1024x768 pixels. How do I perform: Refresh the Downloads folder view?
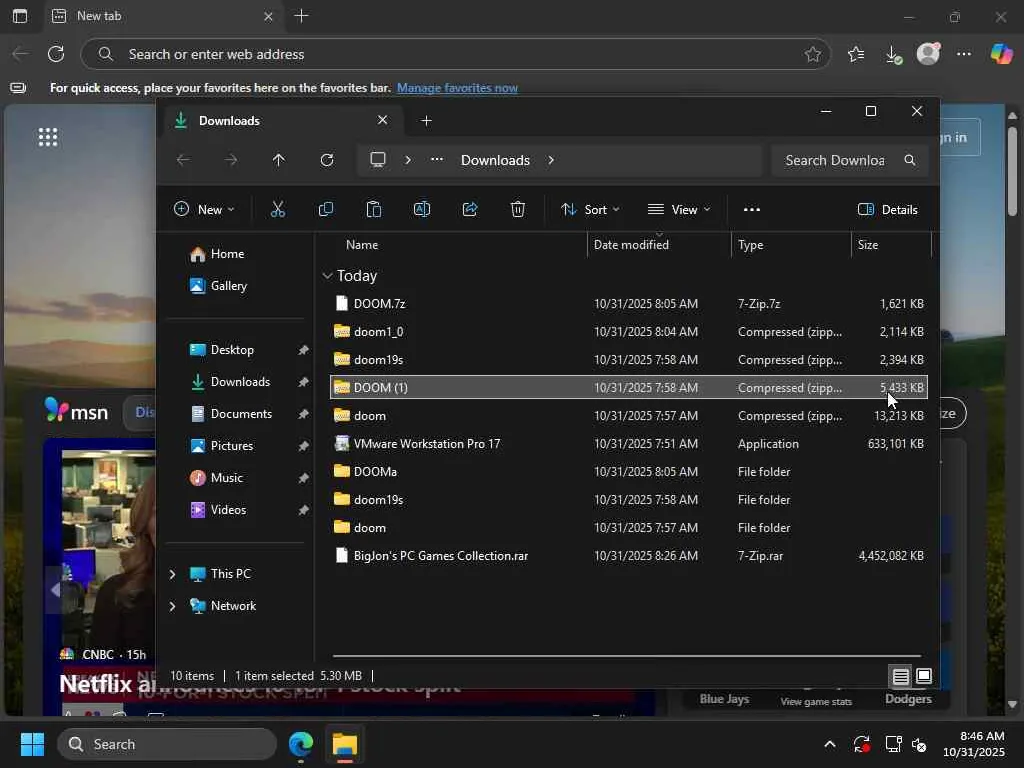point(327,160)
